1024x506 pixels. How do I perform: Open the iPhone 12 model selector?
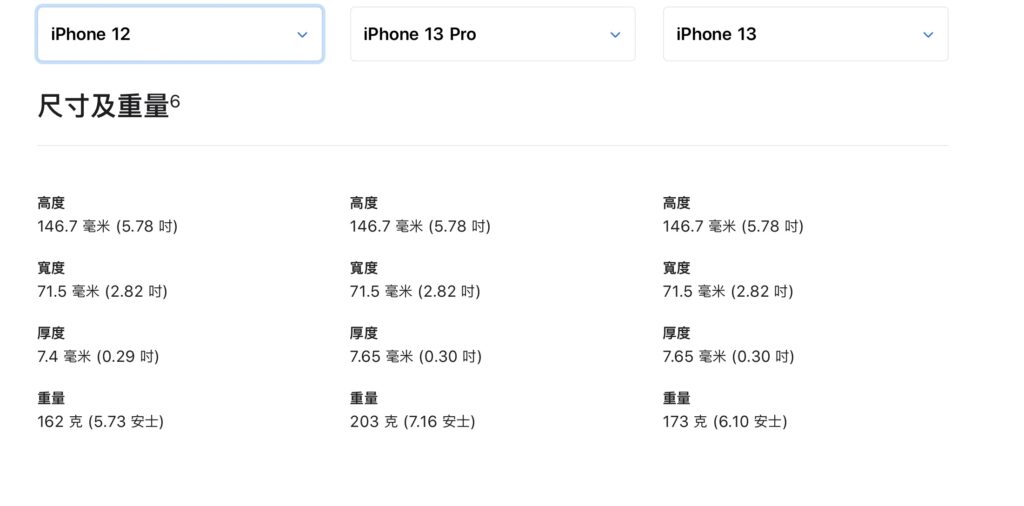(180, 34)
